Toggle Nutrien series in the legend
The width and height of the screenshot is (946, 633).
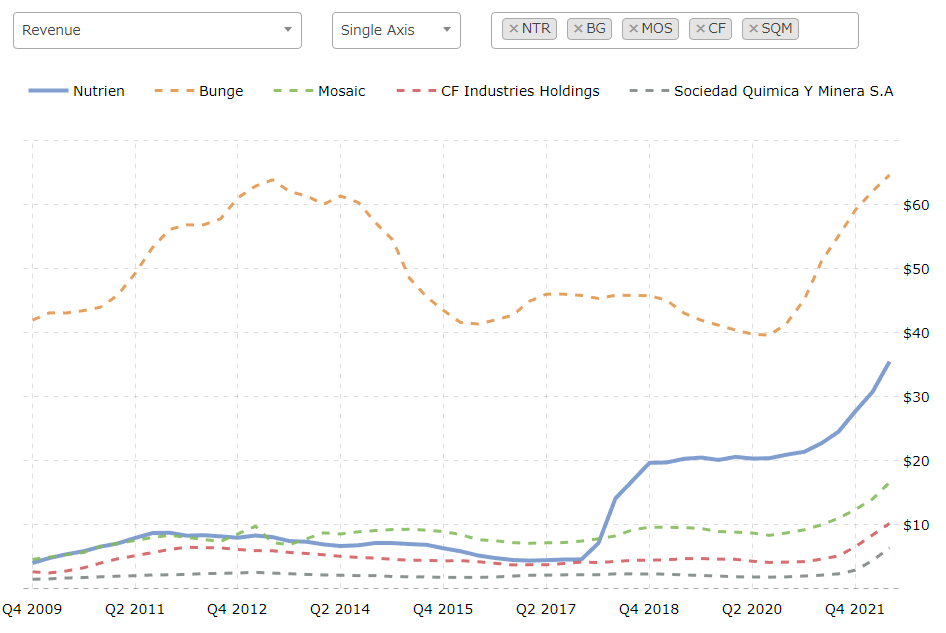coord(77,91)
